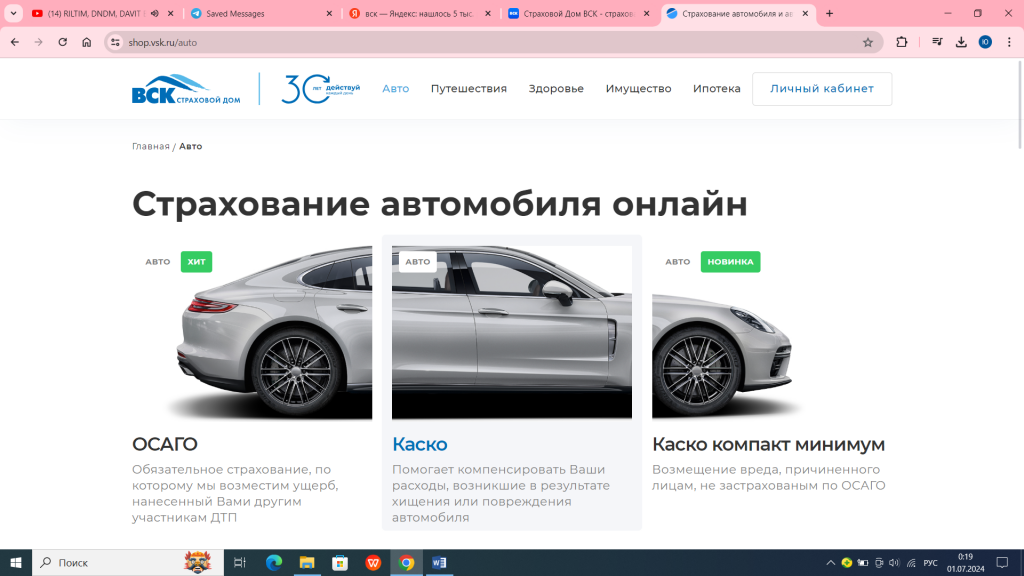1024x576 pixels.
Task: Open the ОСАГО car image
Action: 252,332
